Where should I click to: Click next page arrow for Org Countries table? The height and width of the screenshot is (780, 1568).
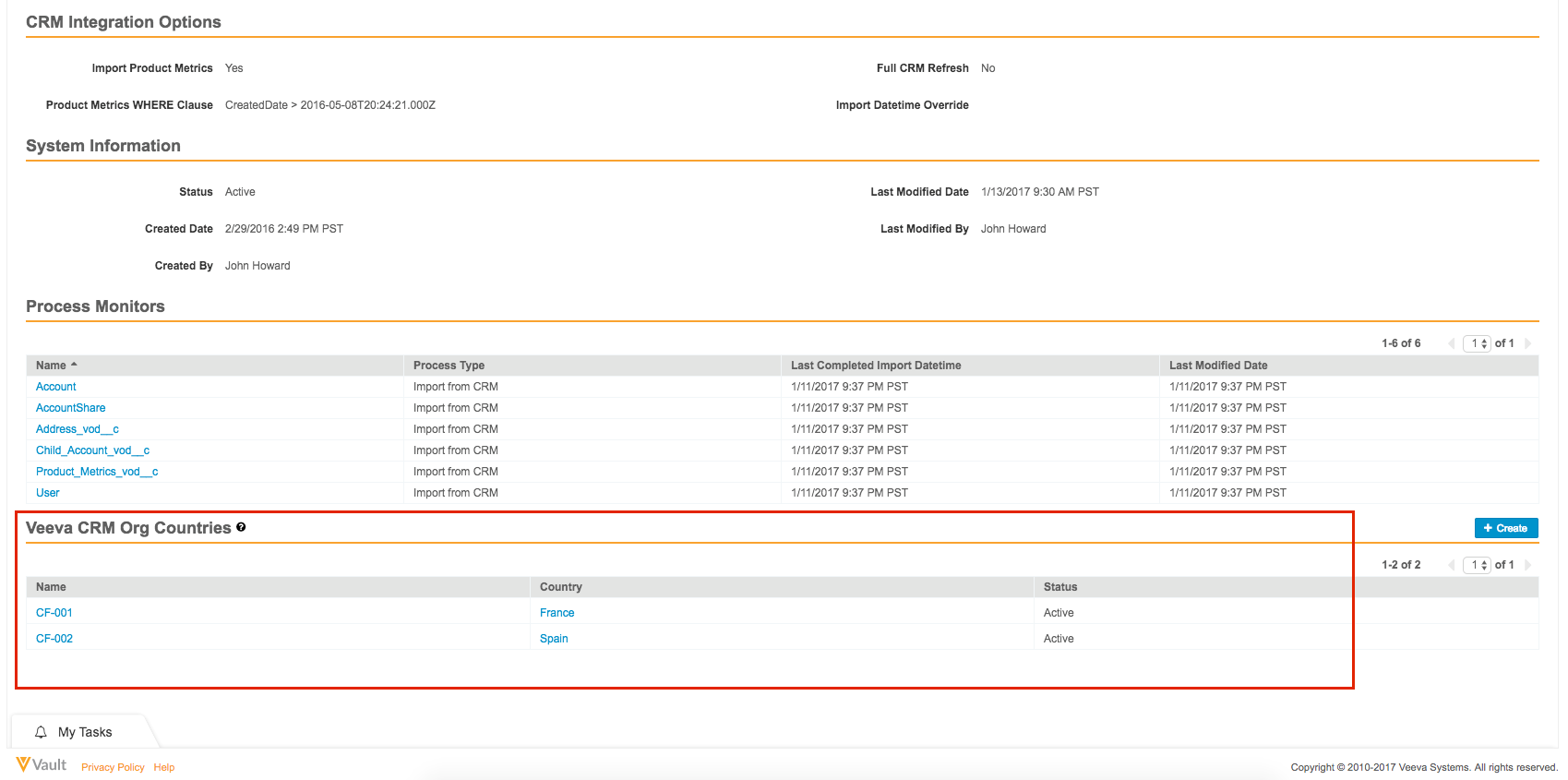coord(1527,565)
